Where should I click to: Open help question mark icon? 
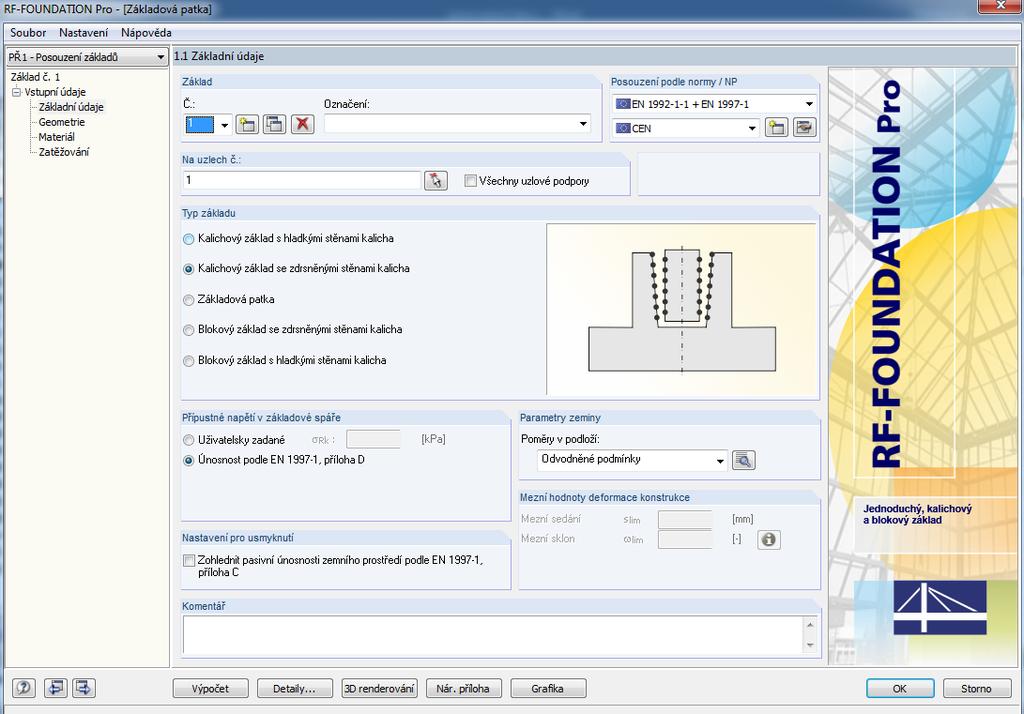[x=24, y=688]
